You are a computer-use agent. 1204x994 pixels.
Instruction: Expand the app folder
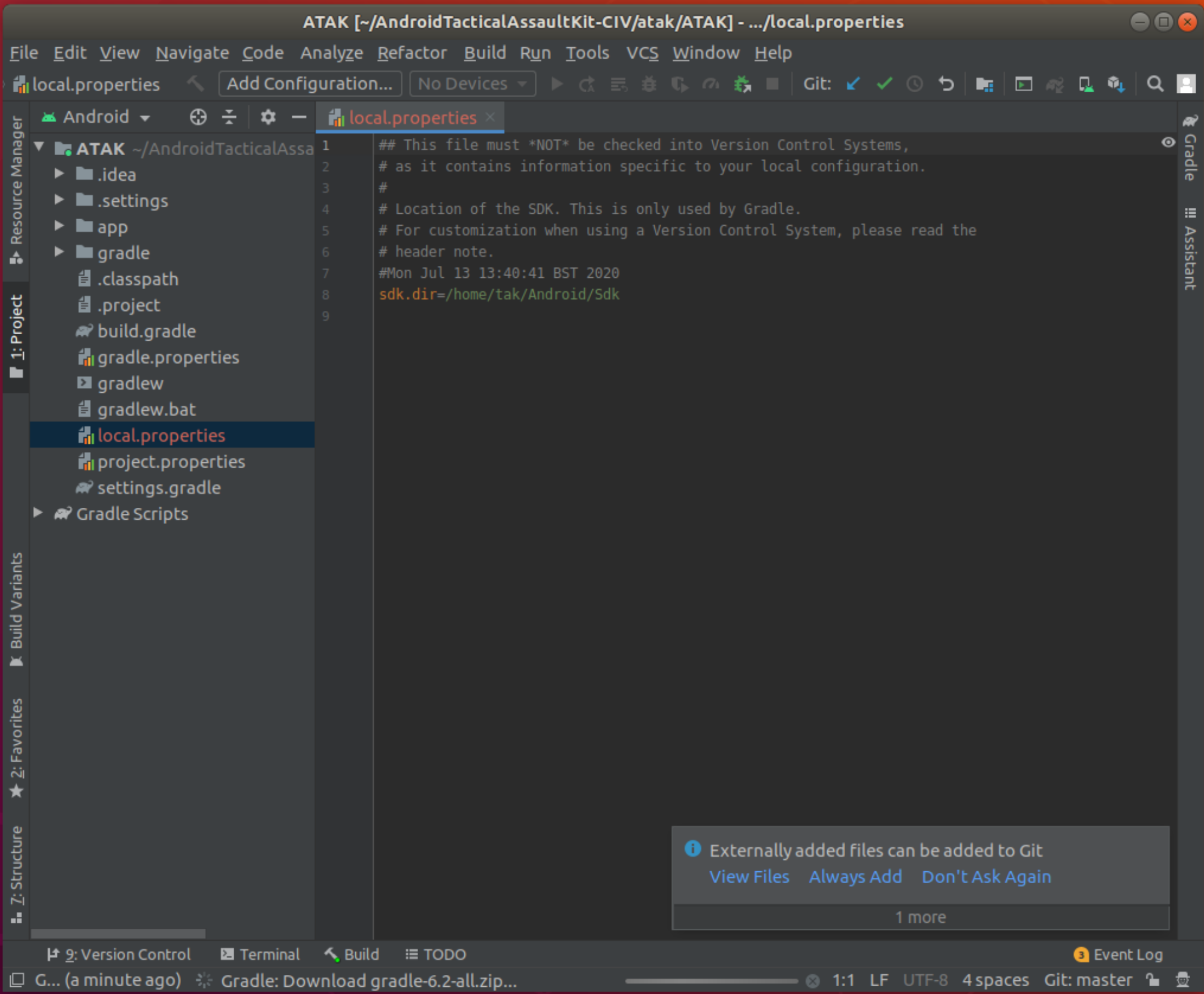tap(59, 226)
